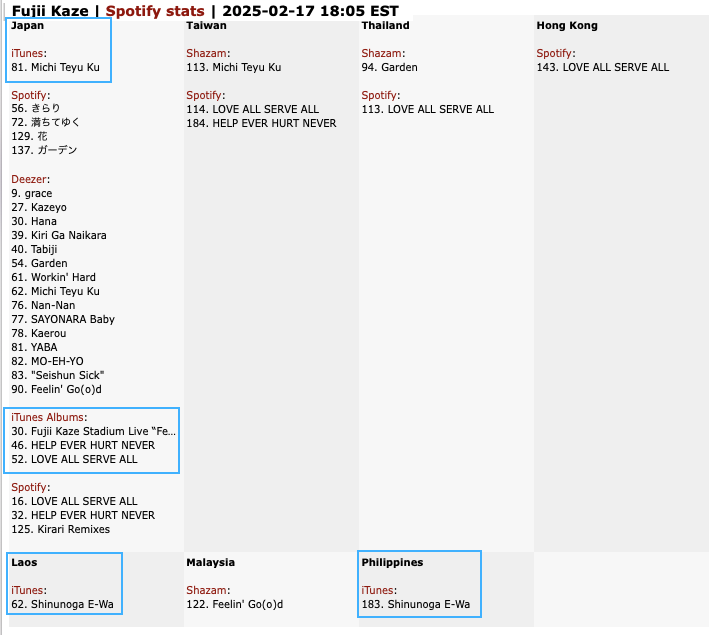Viewport: 711px width, 635px height.
Task: Click the "Japan" country heading
Action: 28,25
